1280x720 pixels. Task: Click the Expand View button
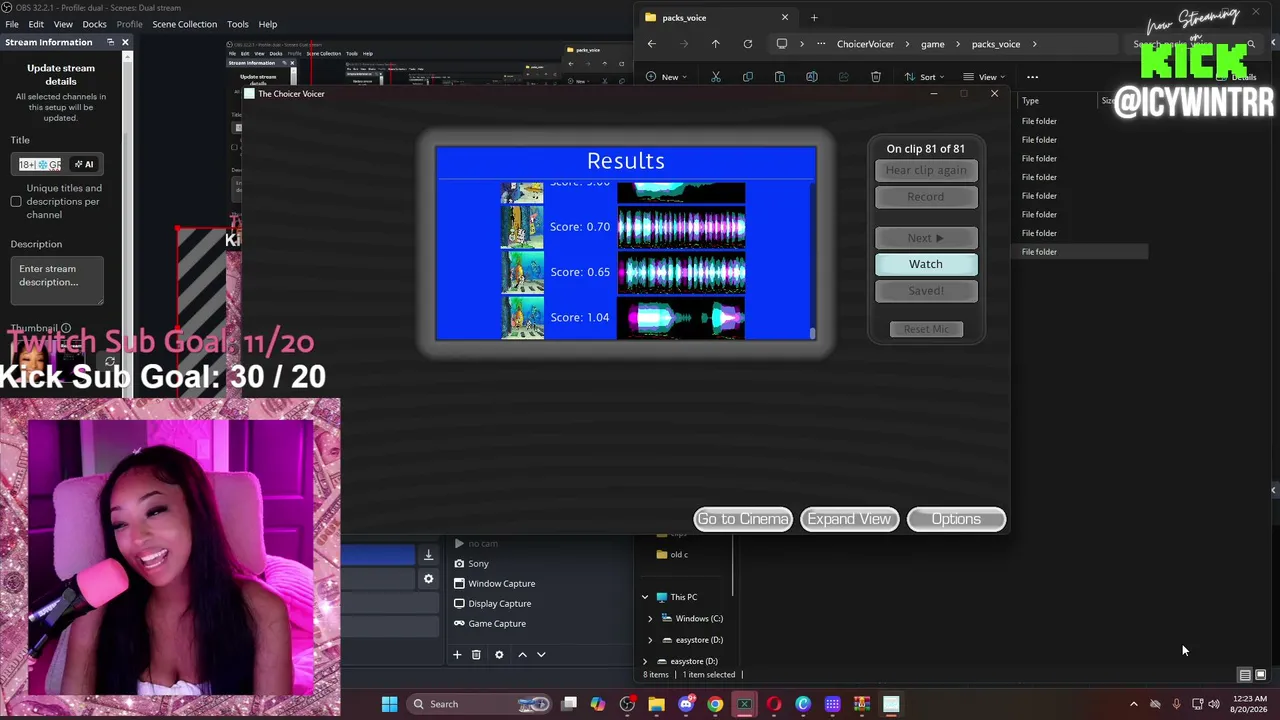849,519
